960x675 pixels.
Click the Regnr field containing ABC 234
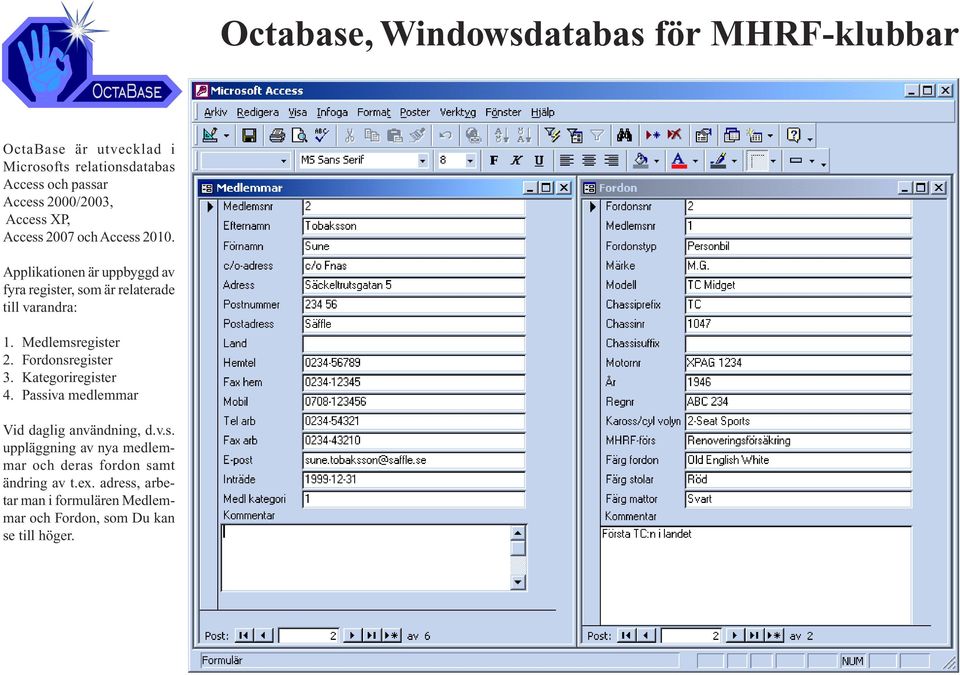[x=798, y=402]
